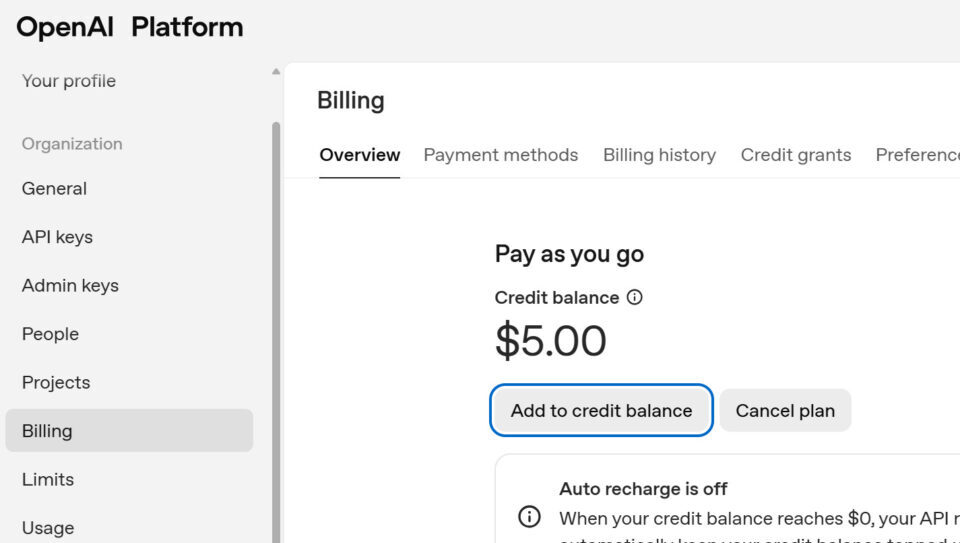The height and width of the screenshot is (543, 960).
Task: Open Admin keys in the sidebar
Action: (x=70, y=285)
